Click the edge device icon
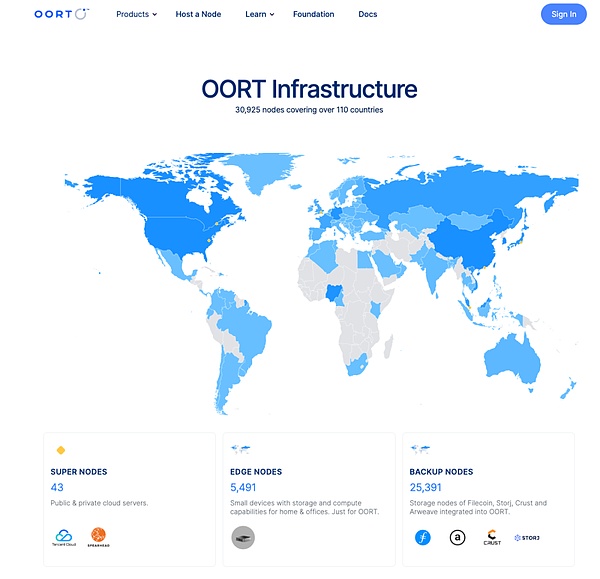Screen dimensions: 600x579 click(243, 537)
